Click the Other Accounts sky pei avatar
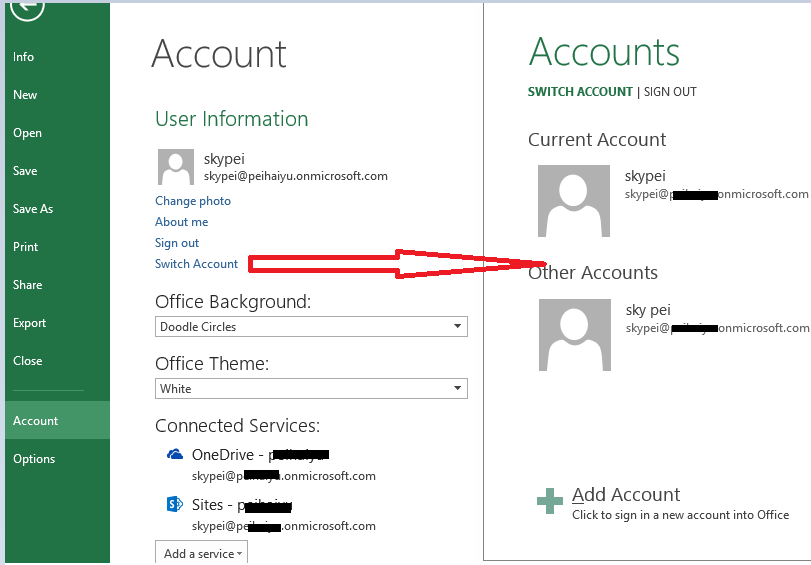 point(575,335)
